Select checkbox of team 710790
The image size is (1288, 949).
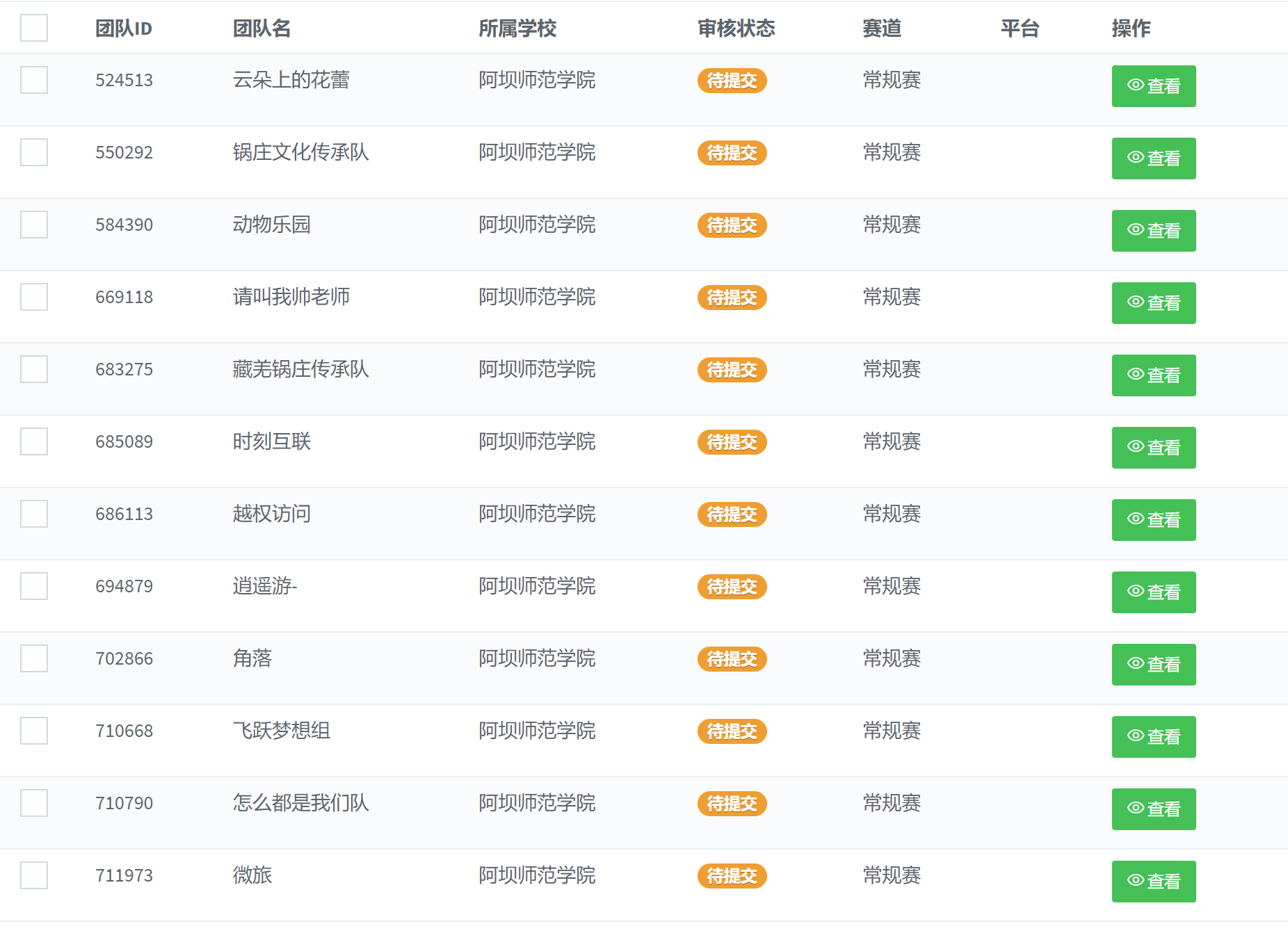tap(34, 803)
